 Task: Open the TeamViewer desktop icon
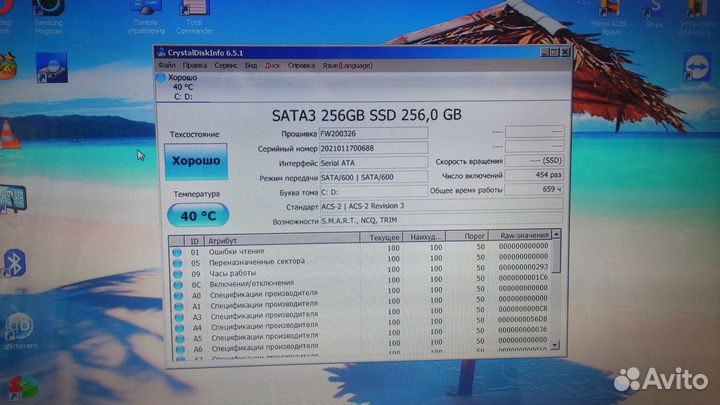tap(697, 70)
